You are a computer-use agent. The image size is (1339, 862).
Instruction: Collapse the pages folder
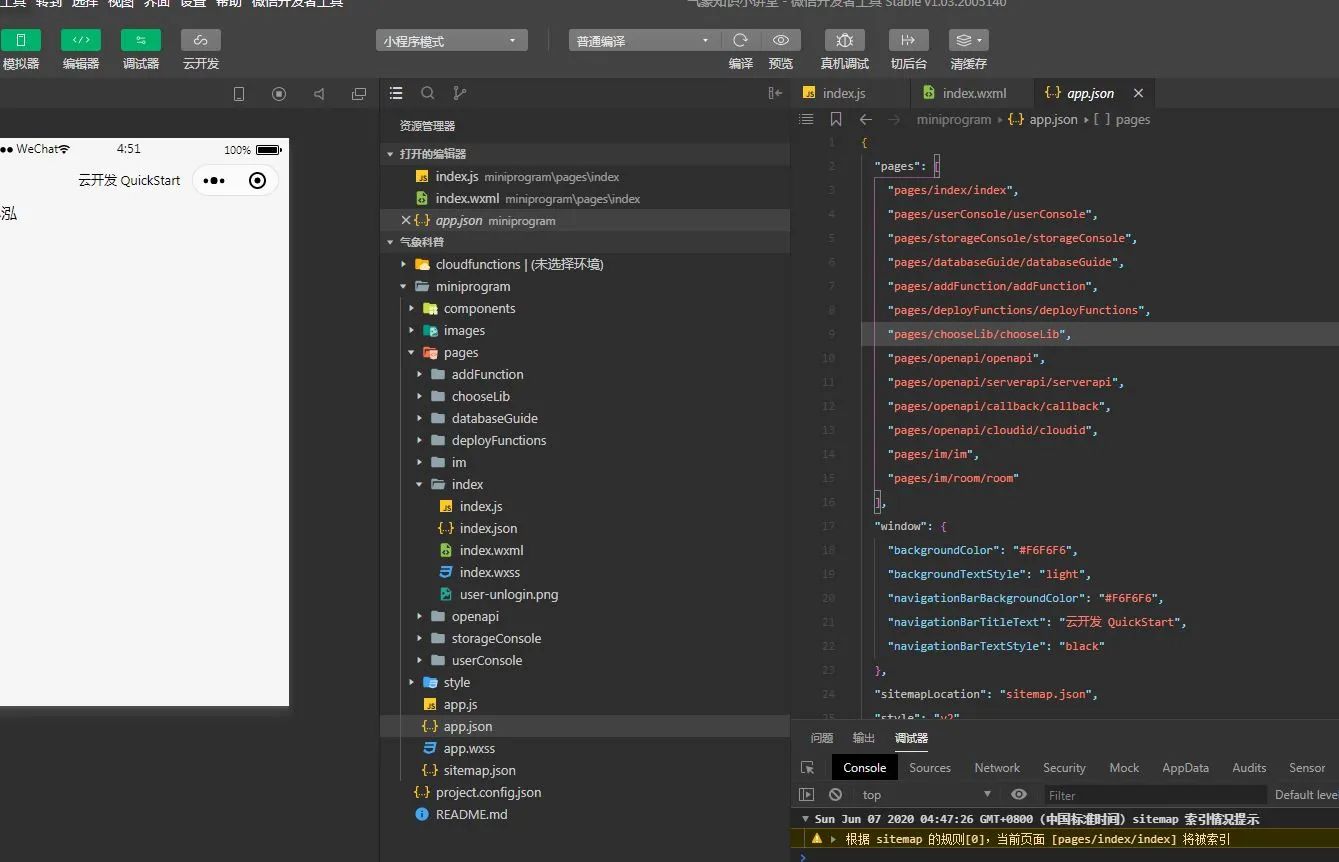[x=412, y=352]
